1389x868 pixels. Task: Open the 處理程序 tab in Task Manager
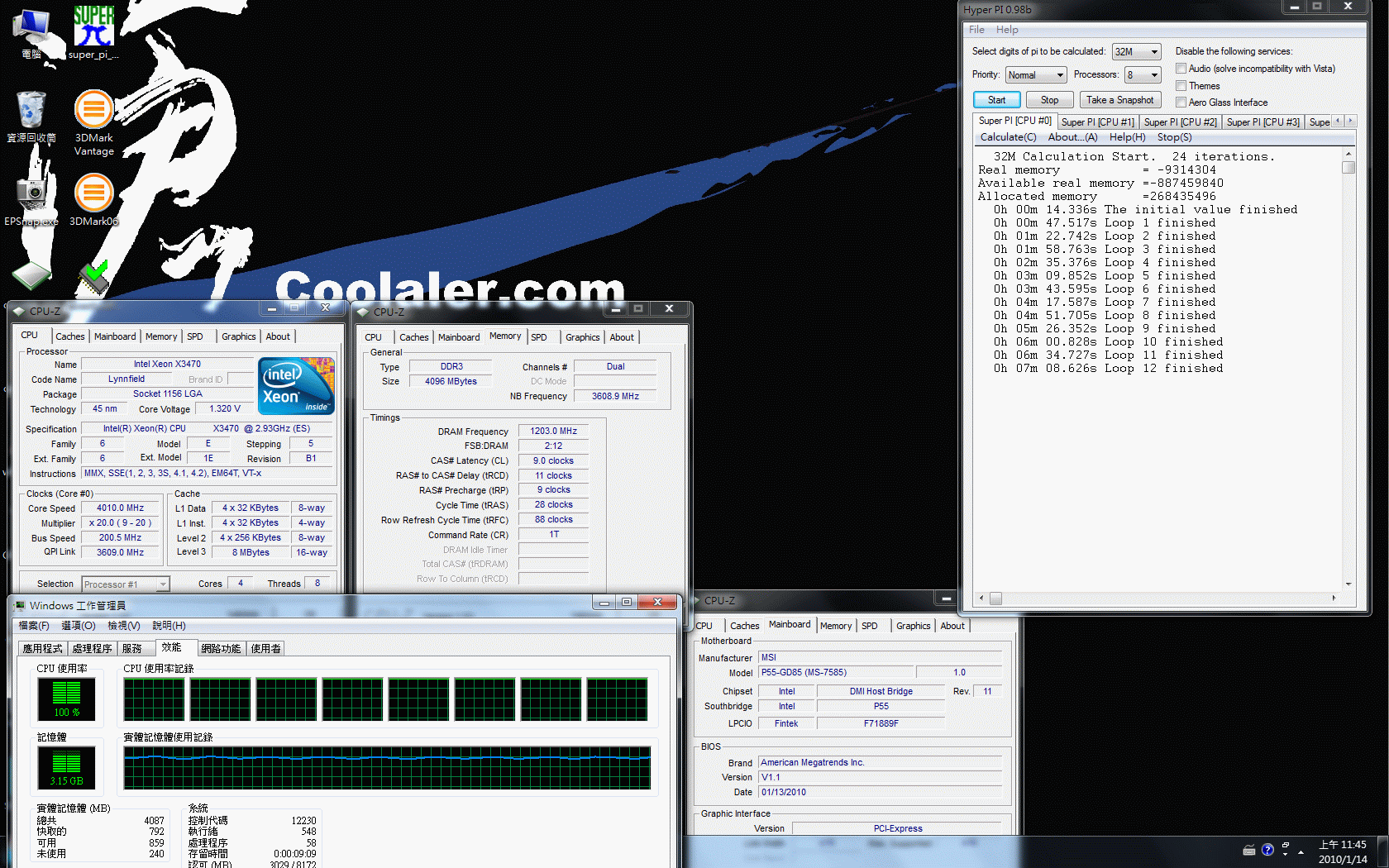coord(93,649)
